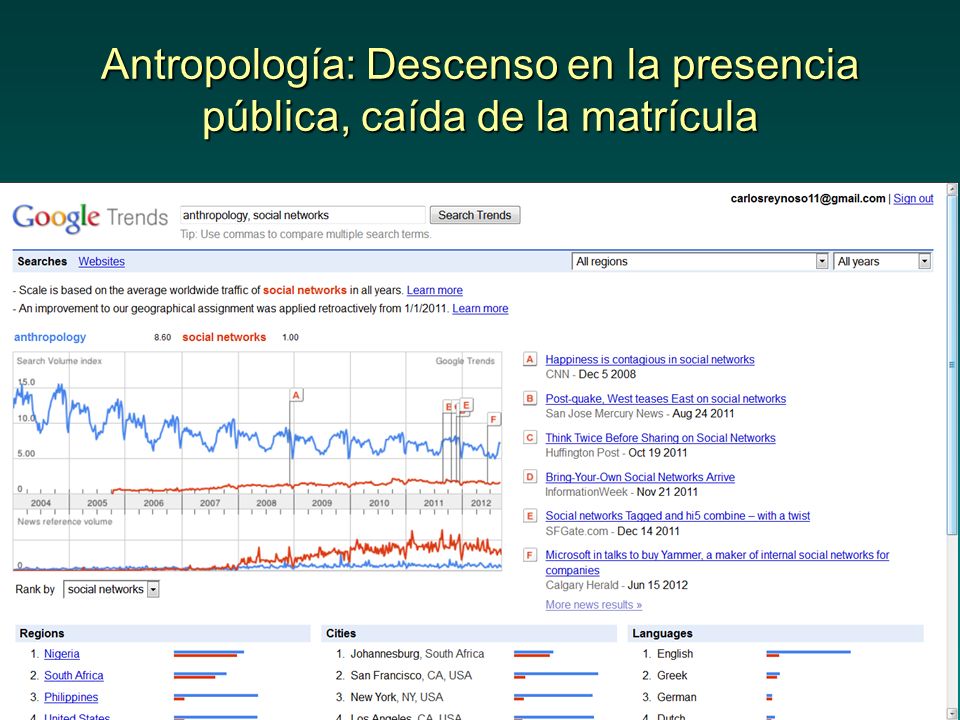This screenshot has height=720, width=960.
Task: Click the A icon beside the CNN headline
Action: click(x=530, y=359)
